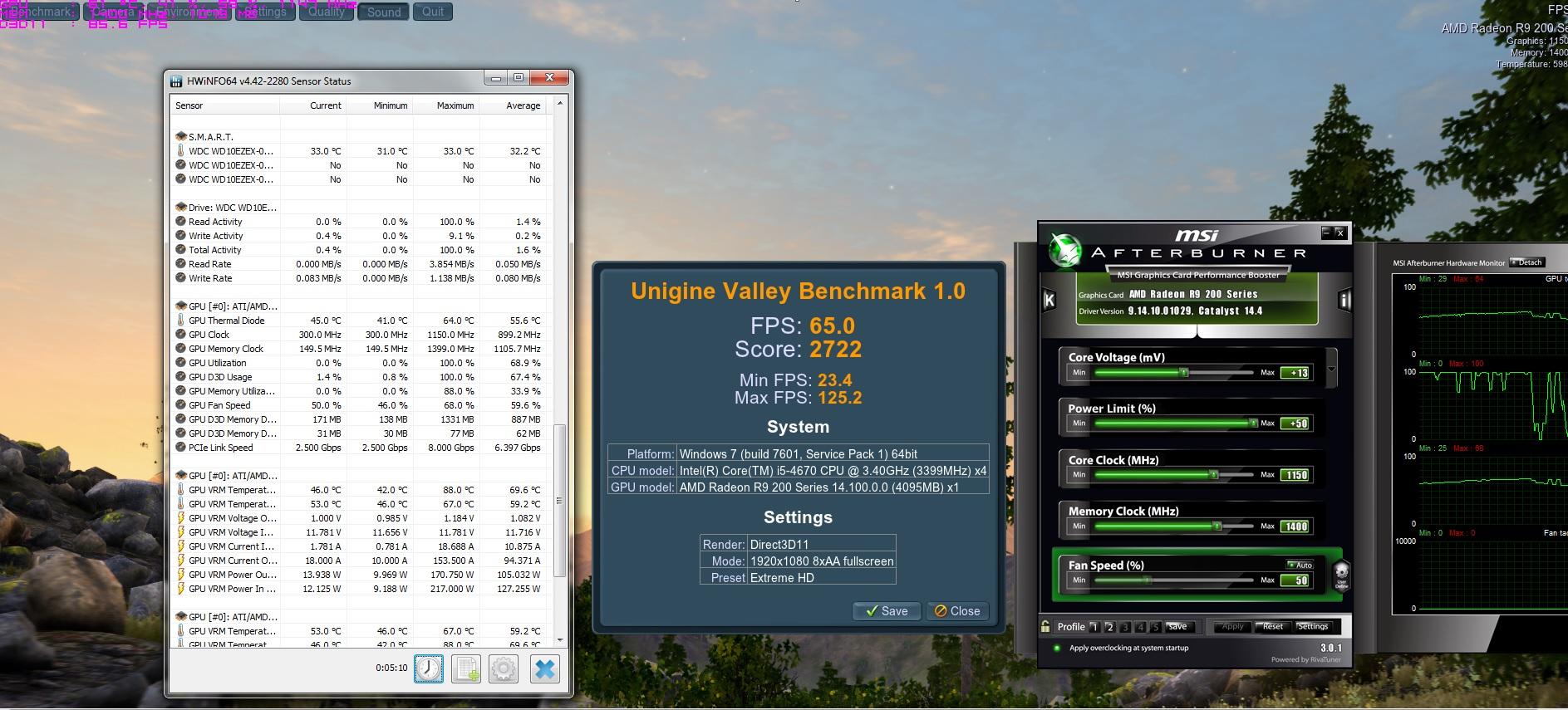Open HWiNFO sensor settings gear icon
1568x710 pixels.
click(504, 668)
